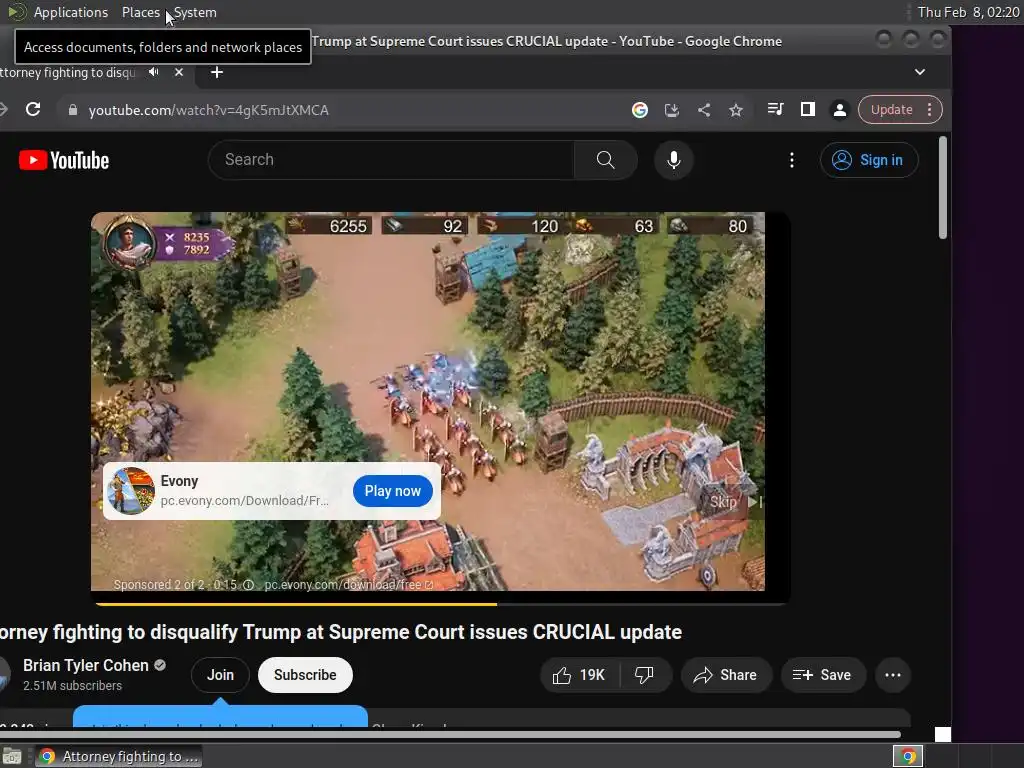Click the video title text
This screenshot has height=768, width=1024.
point(341,632)
